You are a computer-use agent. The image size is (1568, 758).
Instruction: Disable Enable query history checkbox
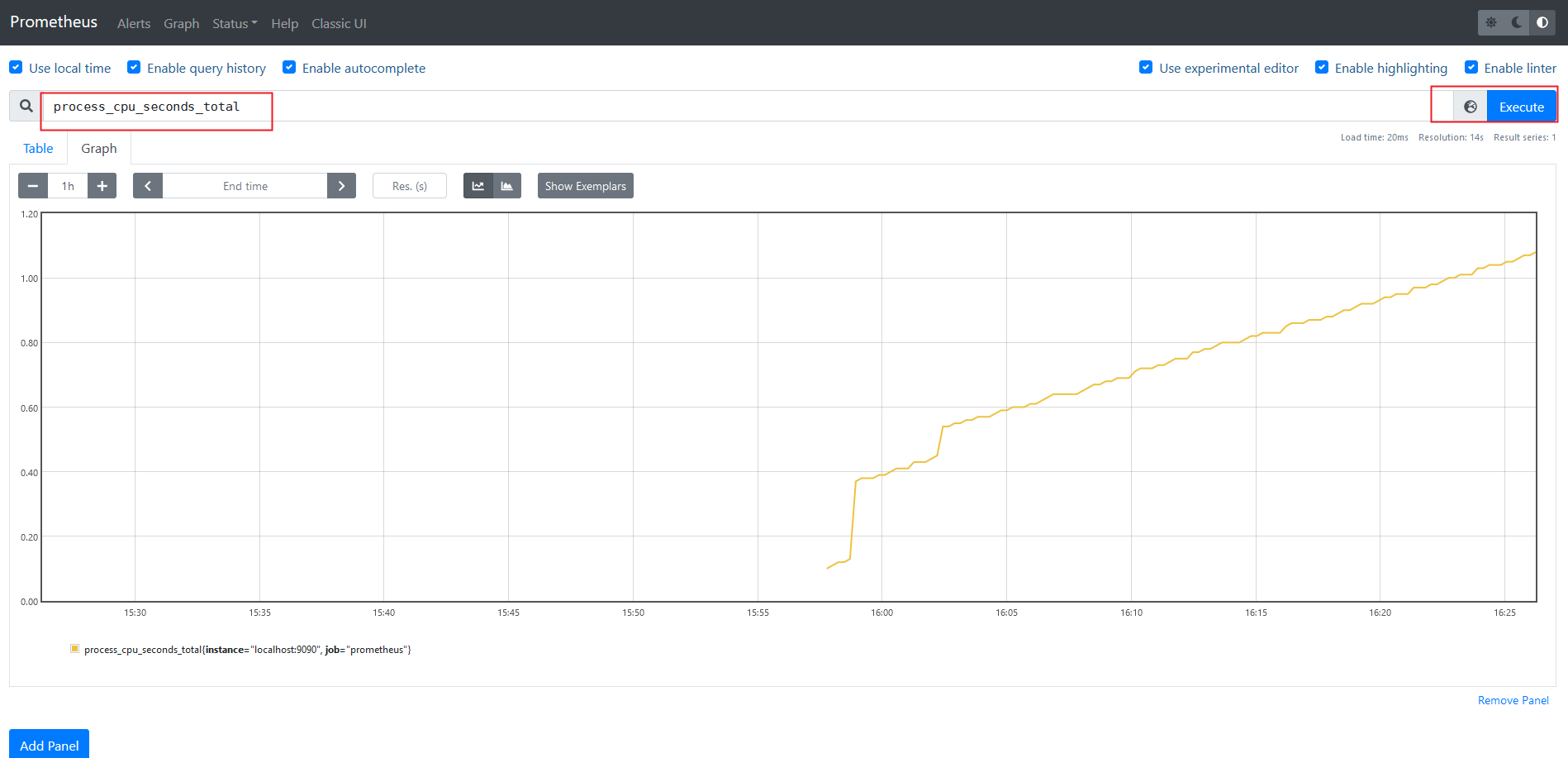[134, 68]
